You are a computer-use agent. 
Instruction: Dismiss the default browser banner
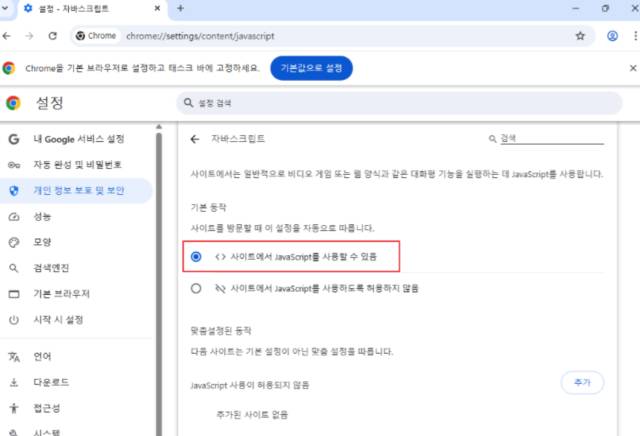coord(633,68)
